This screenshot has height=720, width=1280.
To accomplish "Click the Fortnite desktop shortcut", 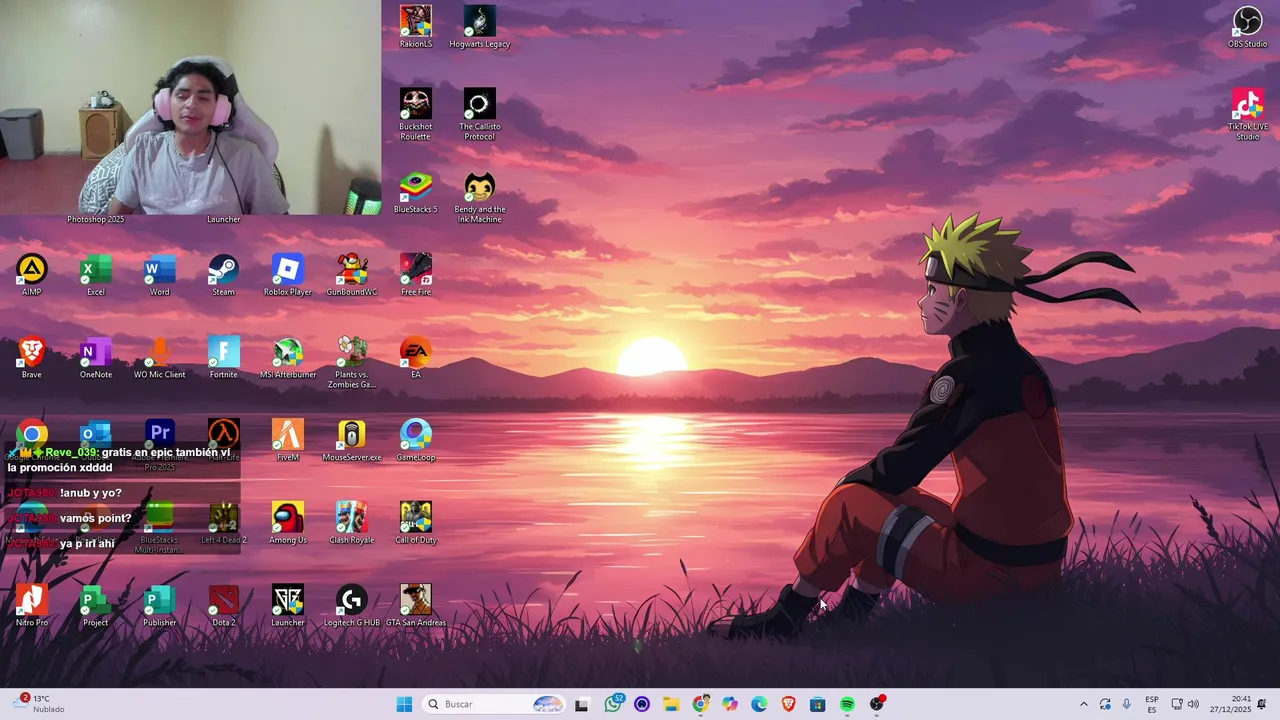I will tap(224, 358).
